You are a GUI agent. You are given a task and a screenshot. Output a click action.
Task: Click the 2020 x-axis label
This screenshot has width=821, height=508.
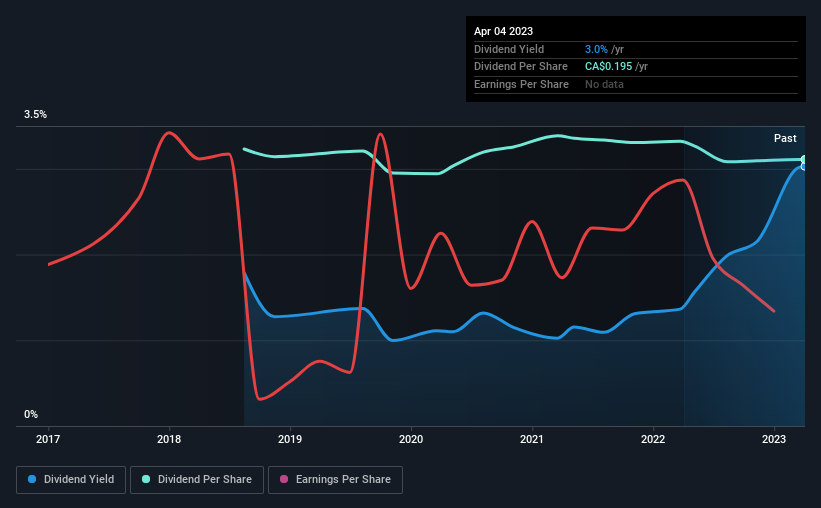pos(411,439)
